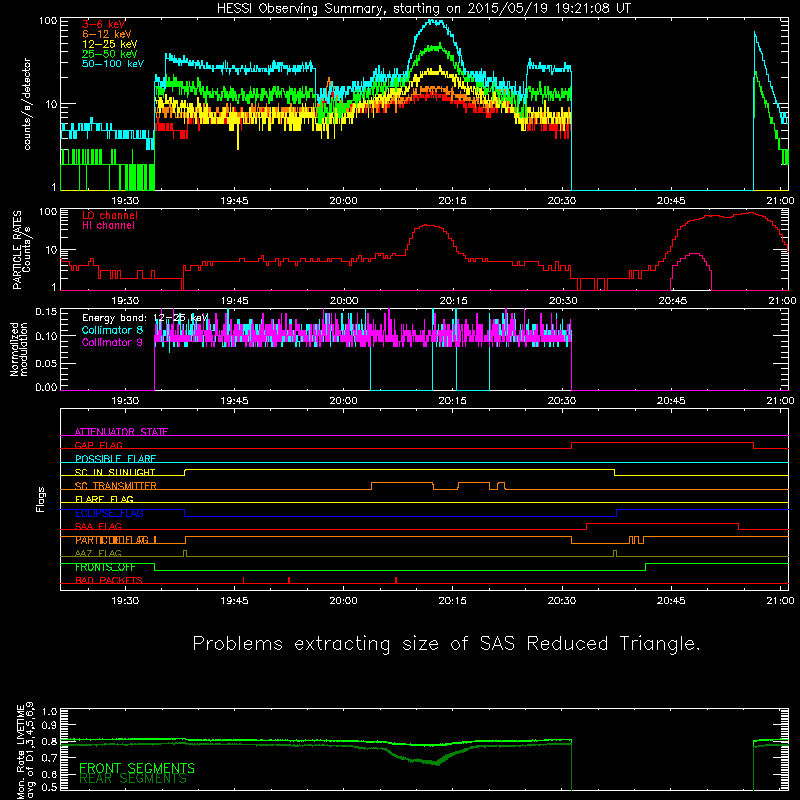The image size is (800, 800).
Task: Select the 12-25 keV legend entry
Action: (110, 44)
